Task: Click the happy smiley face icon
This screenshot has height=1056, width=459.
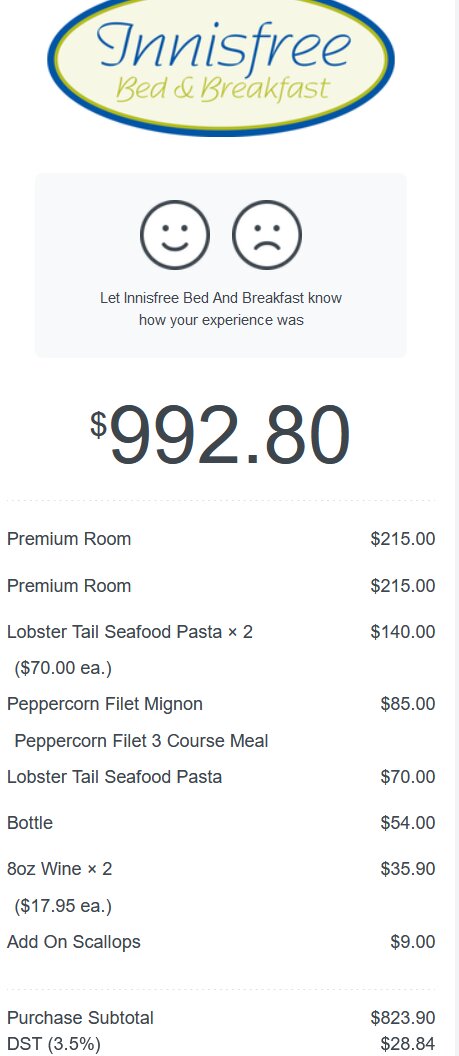Action: [175, 235]
